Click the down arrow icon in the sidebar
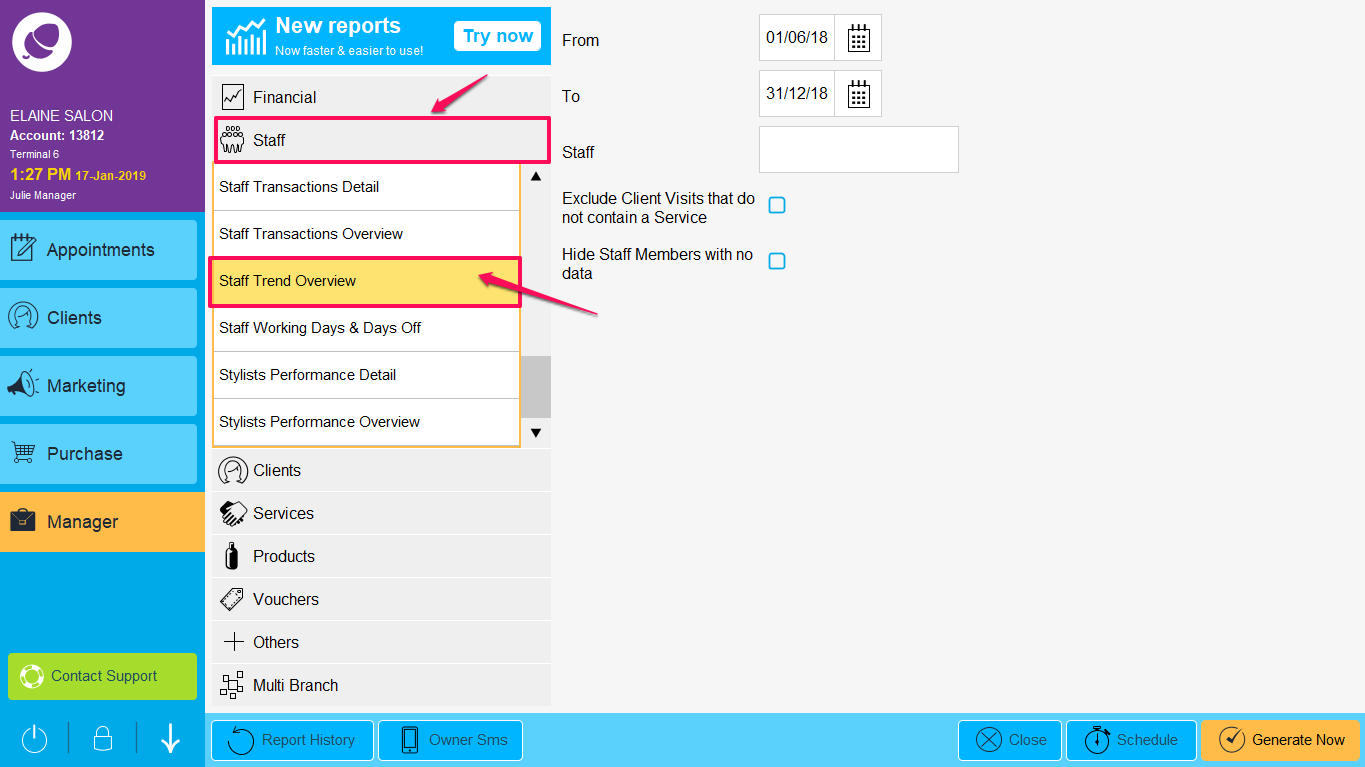1365x767 pixels. [x=170, y=739]
